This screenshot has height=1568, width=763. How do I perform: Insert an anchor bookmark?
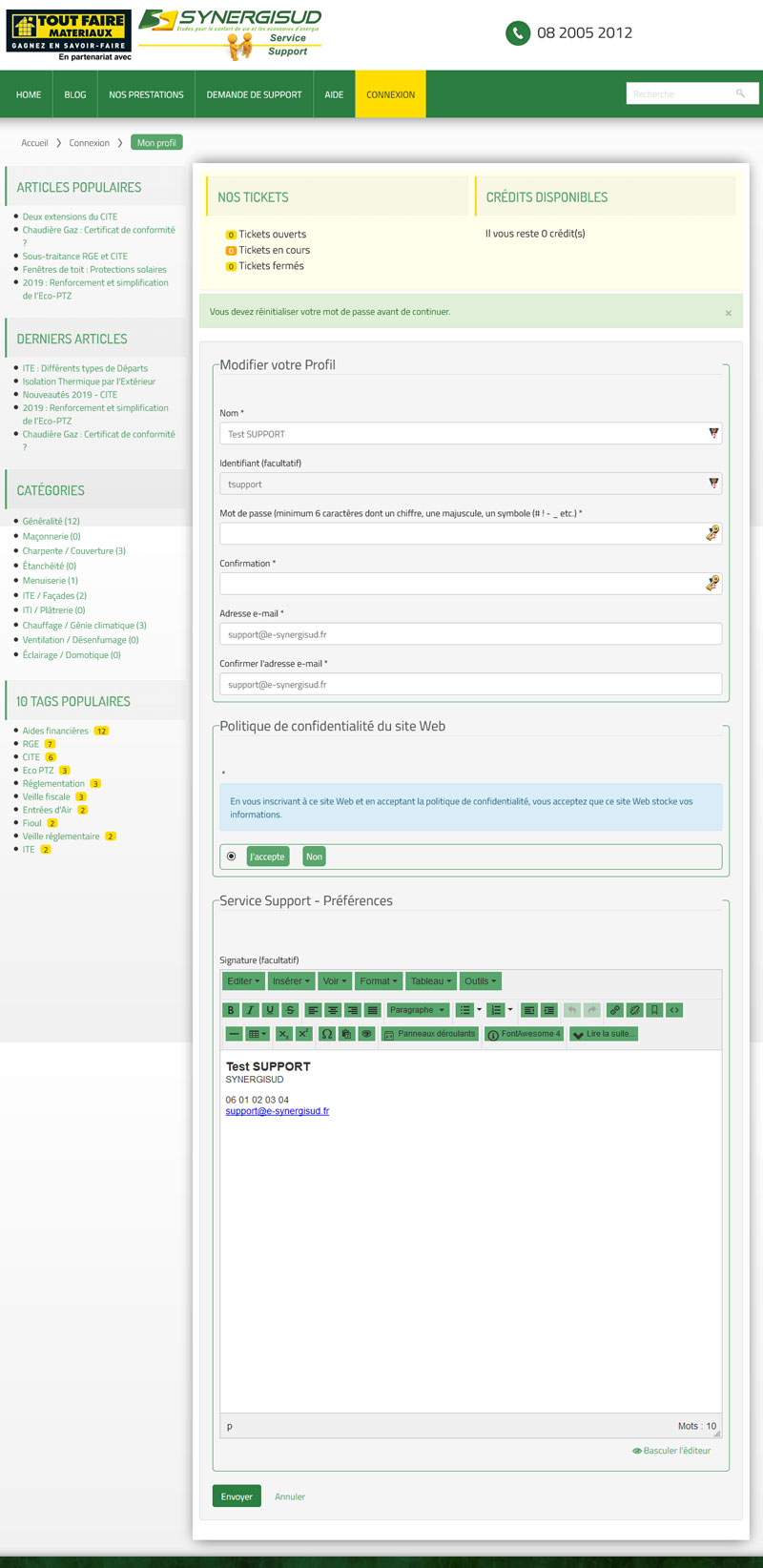654,1010
